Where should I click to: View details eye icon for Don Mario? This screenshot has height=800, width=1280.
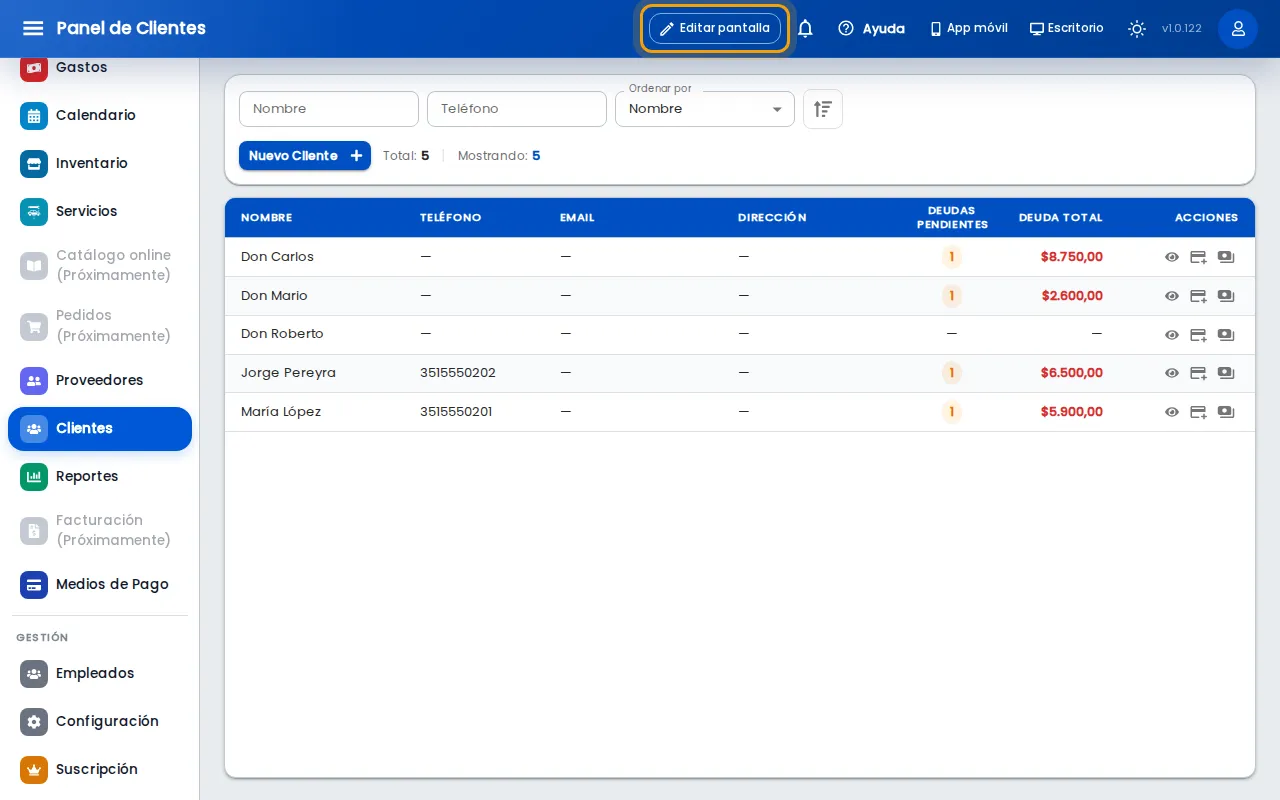(1172, 296)
